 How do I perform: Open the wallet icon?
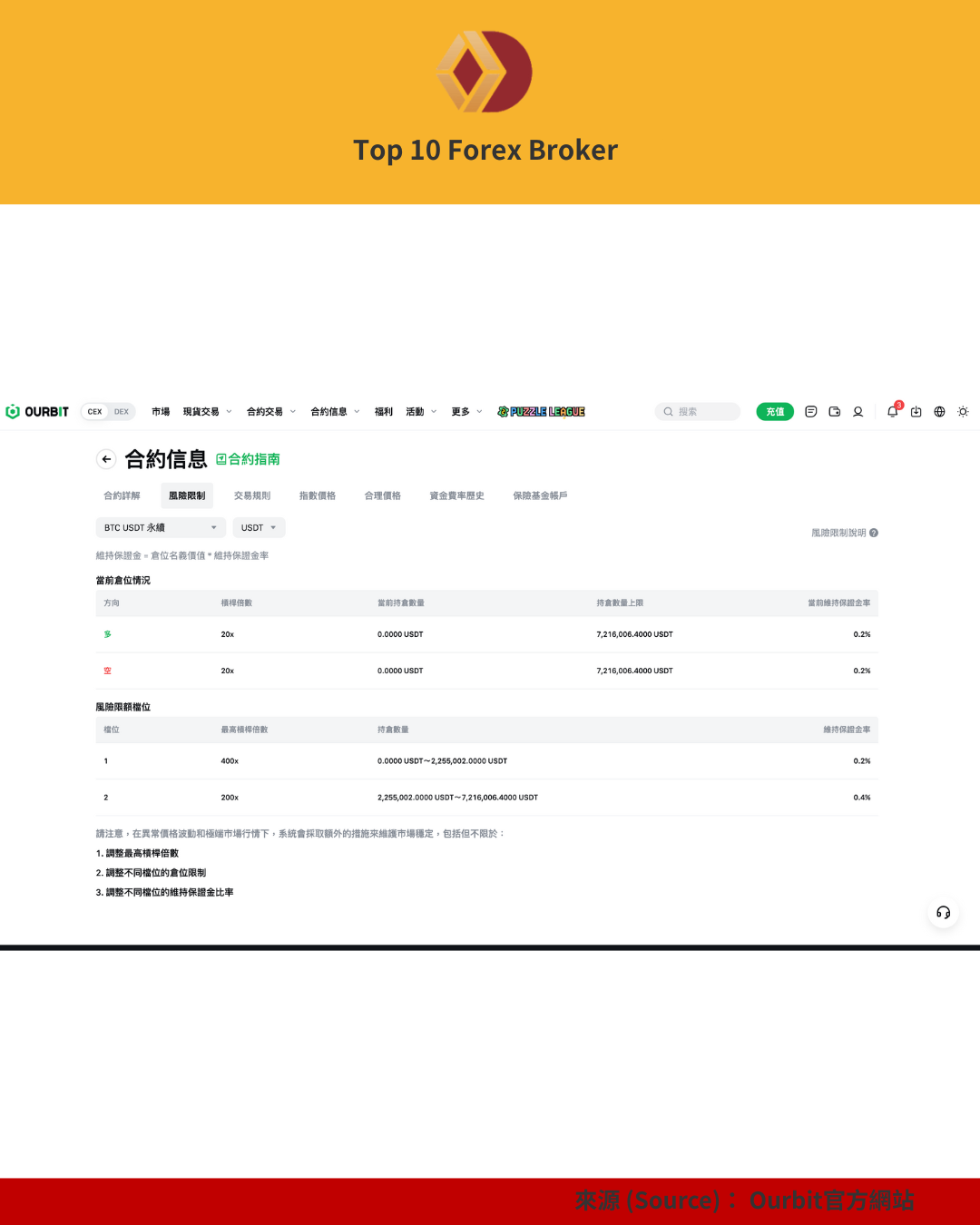[x=835, y=412]
